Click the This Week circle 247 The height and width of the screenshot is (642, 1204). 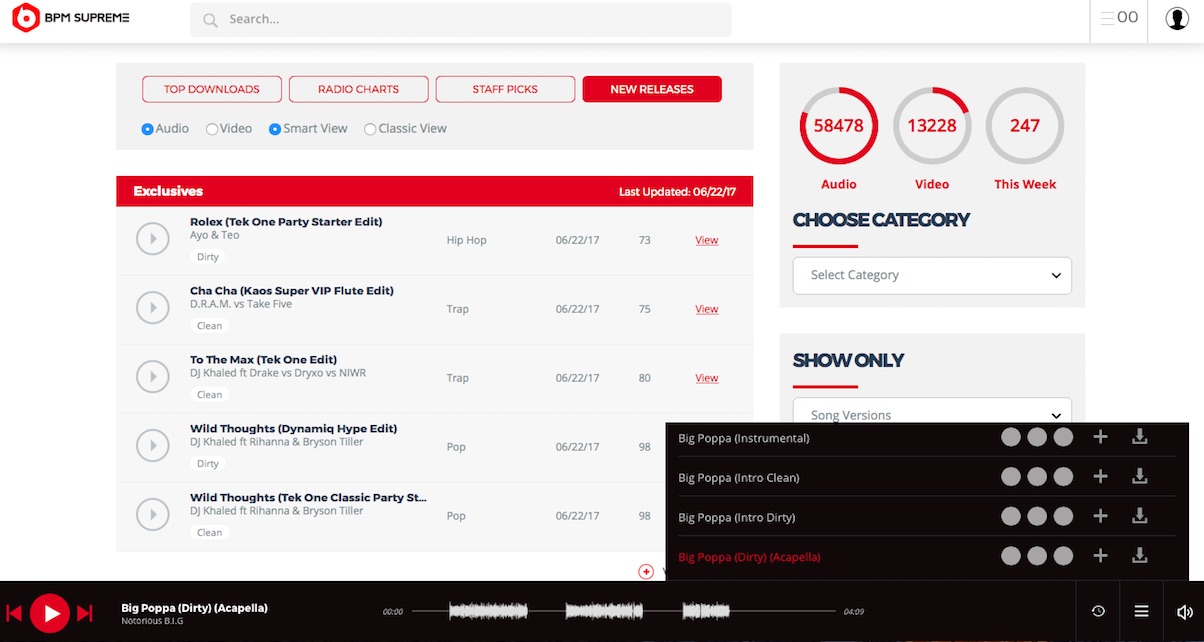pyautogui.click(x=1025, y=126)
